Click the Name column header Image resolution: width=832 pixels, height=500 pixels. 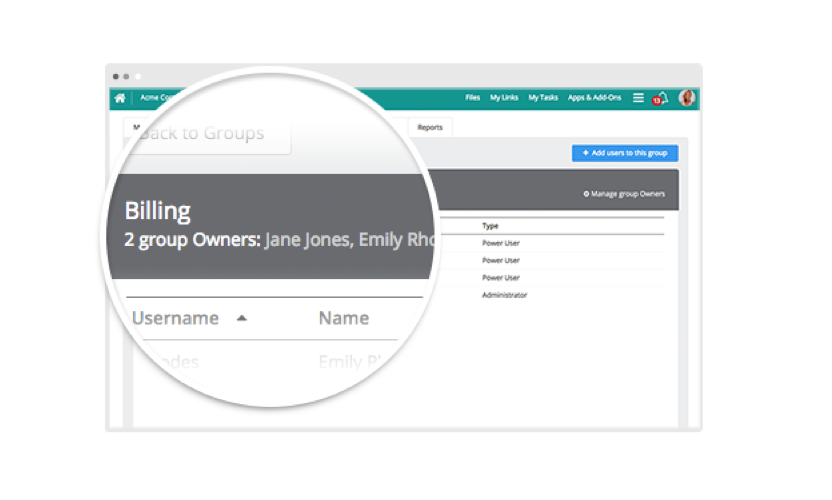coord(344,318)
